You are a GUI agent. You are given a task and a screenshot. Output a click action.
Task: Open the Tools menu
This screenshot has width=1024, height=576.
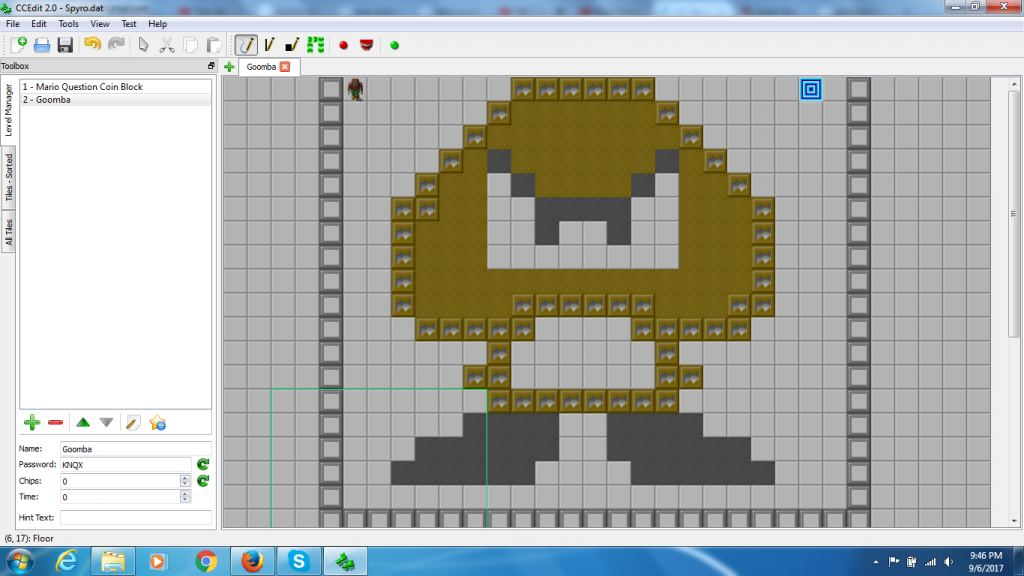pyautogui.click(x=68, y=24)
